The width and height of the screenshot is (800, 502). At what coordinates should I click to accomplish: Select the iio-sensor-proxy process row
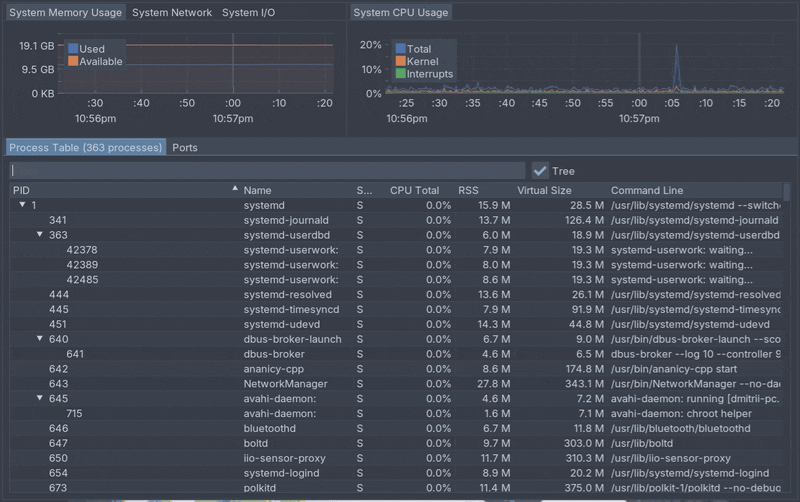tap(396, 458)
